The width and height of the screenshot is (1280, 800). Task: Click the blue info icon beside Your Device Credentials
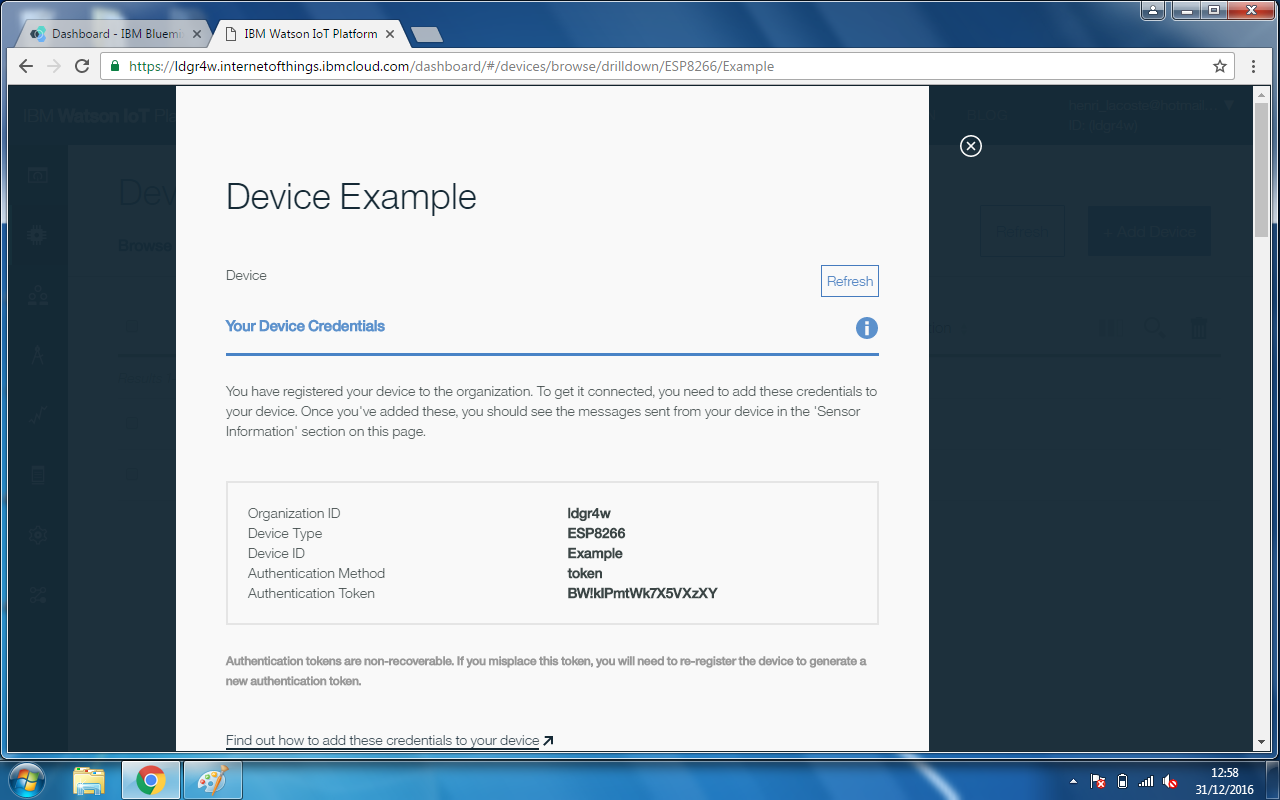click(867, 328)
